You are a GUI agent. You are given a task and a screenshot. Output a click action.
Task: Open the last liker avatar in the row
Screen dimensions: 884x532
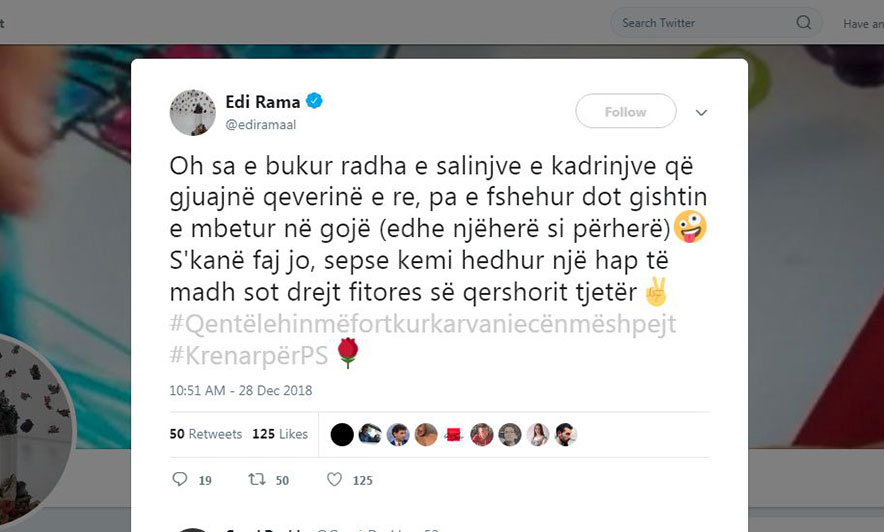[565, 435]
